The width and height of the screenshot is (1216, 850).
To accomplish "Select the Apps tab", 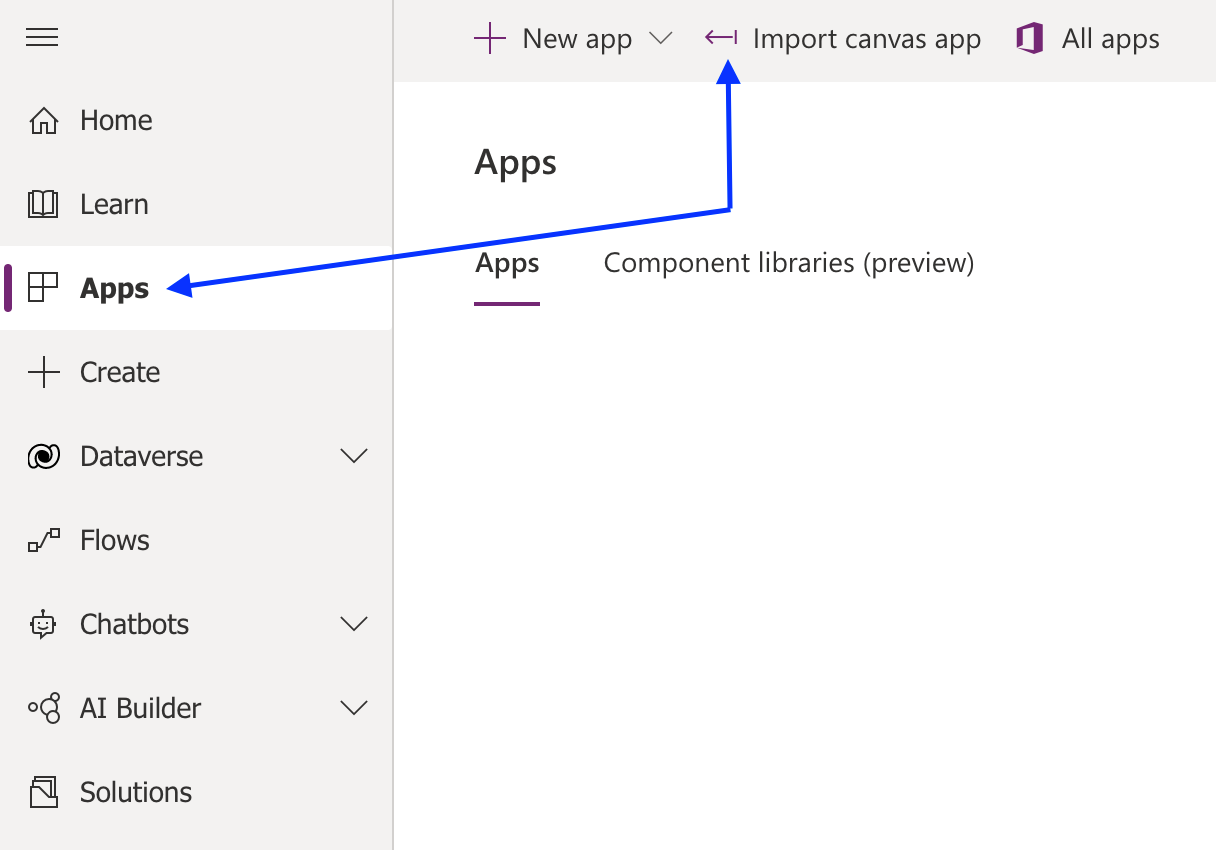I will tap(507, 262).
